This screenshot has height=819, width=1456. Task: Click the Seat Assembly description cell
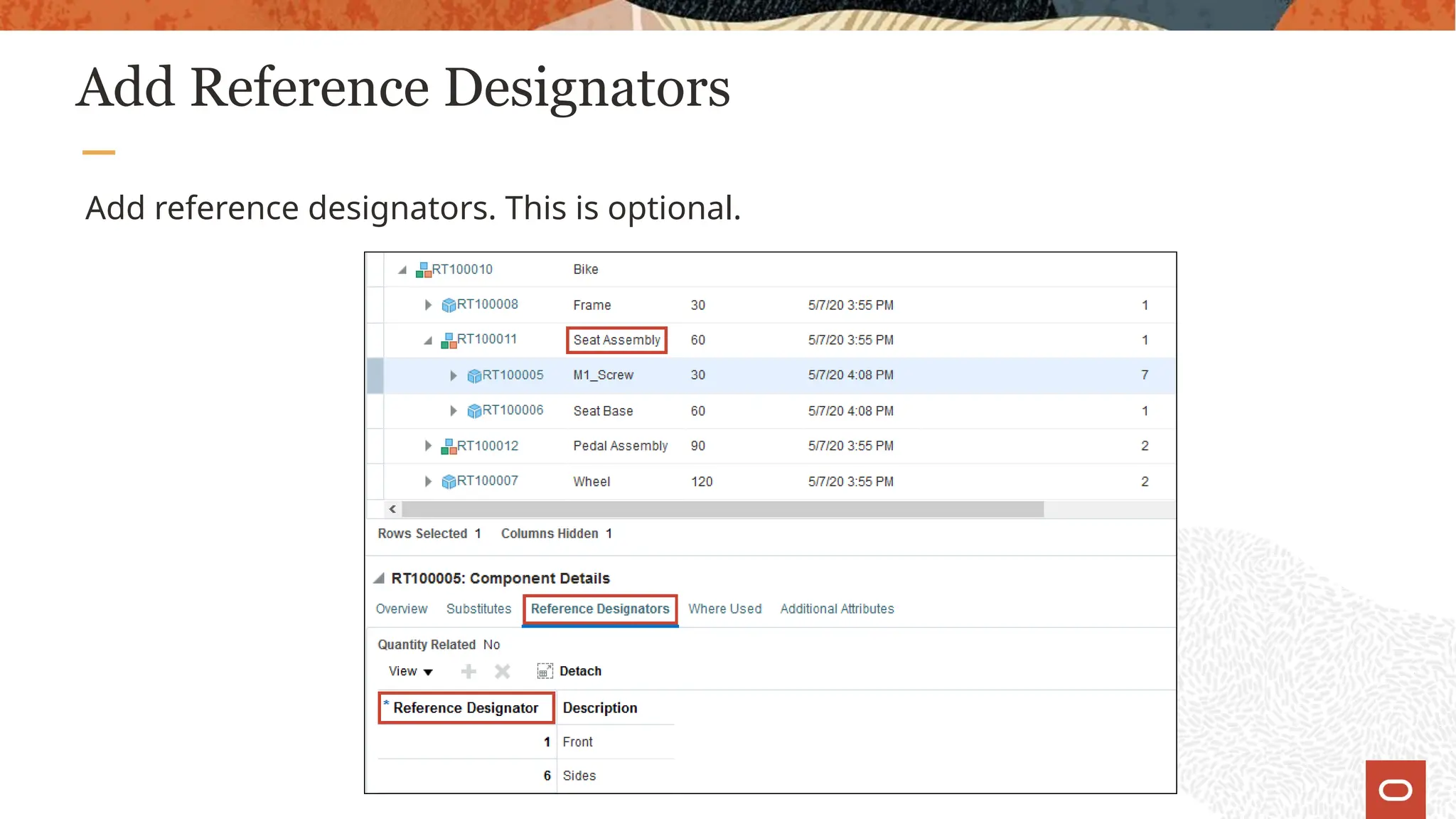point(617,340)
